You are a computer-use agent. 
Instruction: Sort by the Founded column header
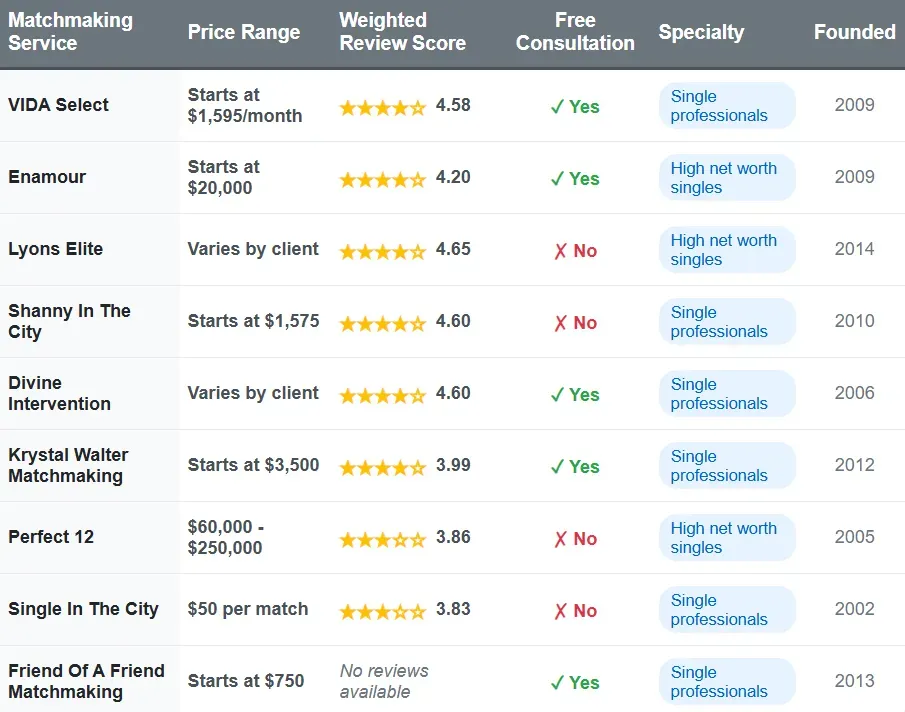pyautogui.click(x=854, y=32)
